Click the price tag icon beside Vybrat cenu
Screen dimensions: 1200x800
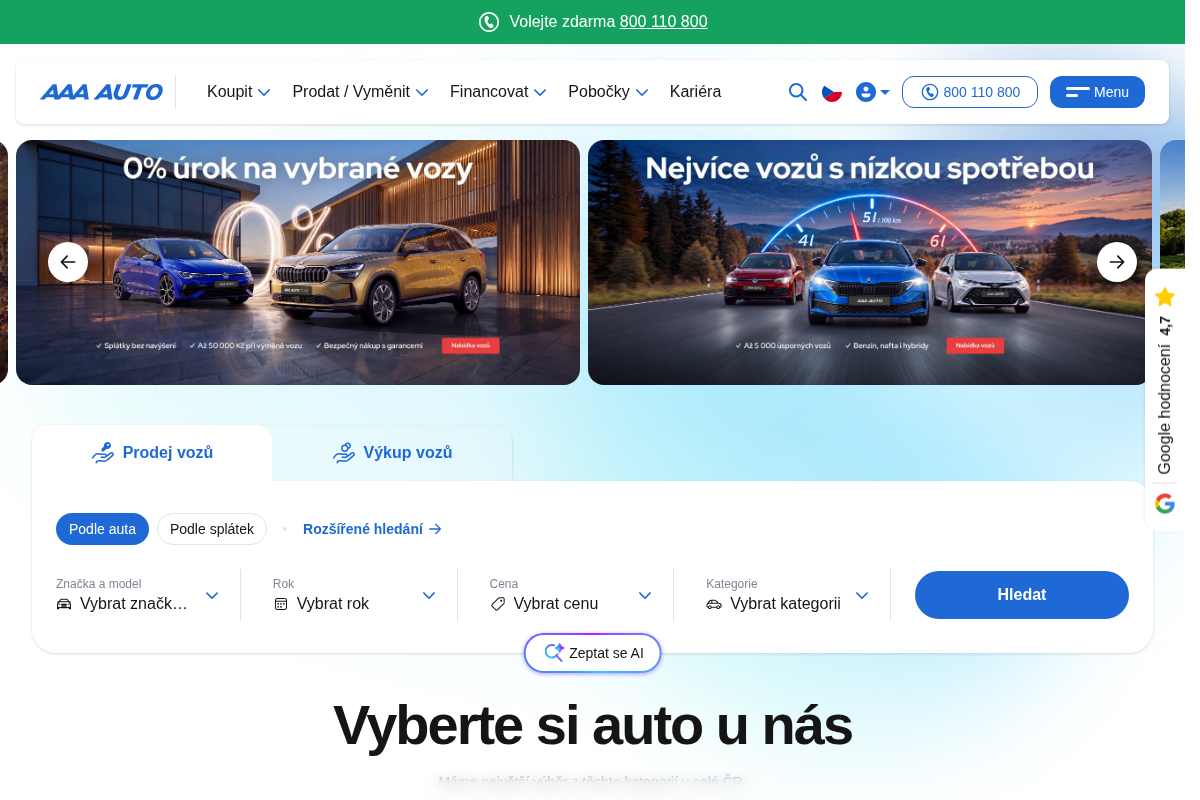point(498,604)
